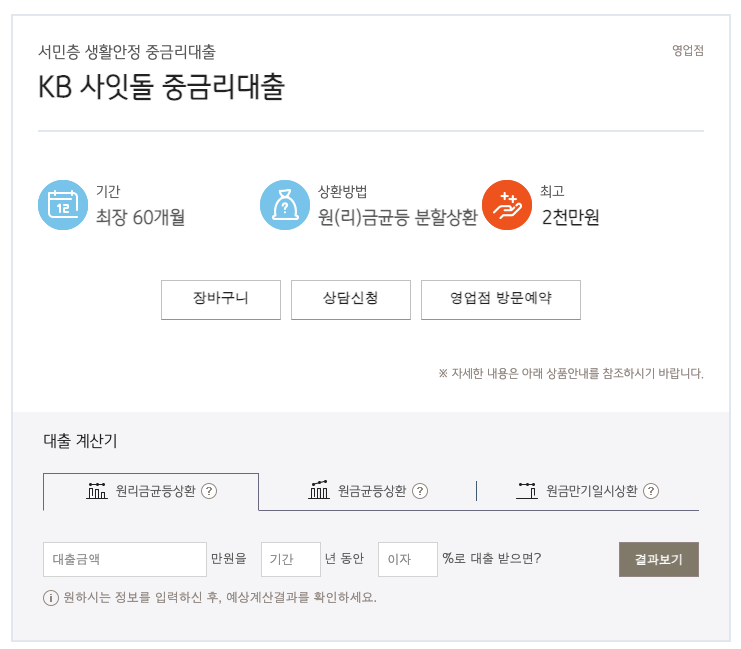Viewport: 741px width, 649px height.
Task: Click the 대출 계산기 heading
Action: pos(80,441)
